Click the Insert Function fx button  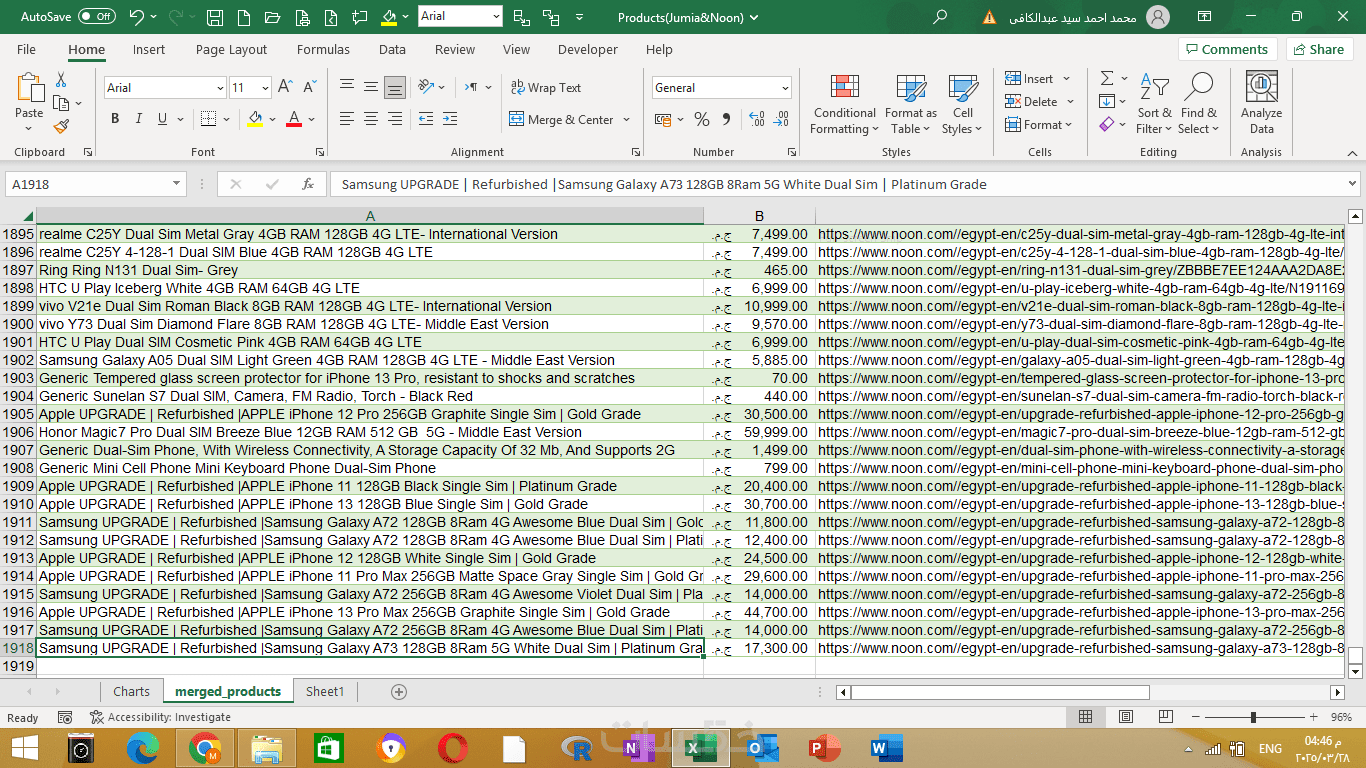point(308,184)
